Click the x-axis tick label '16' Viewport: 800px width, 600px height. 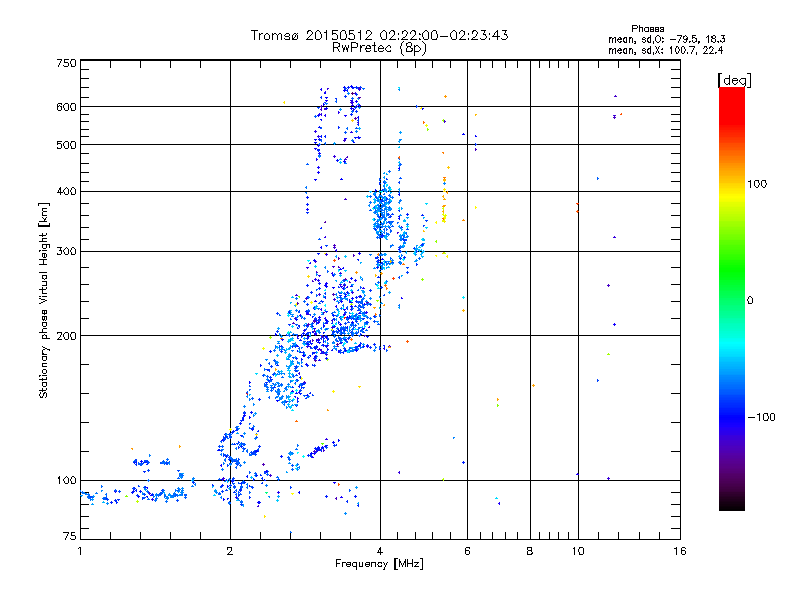tap(680, 551)
